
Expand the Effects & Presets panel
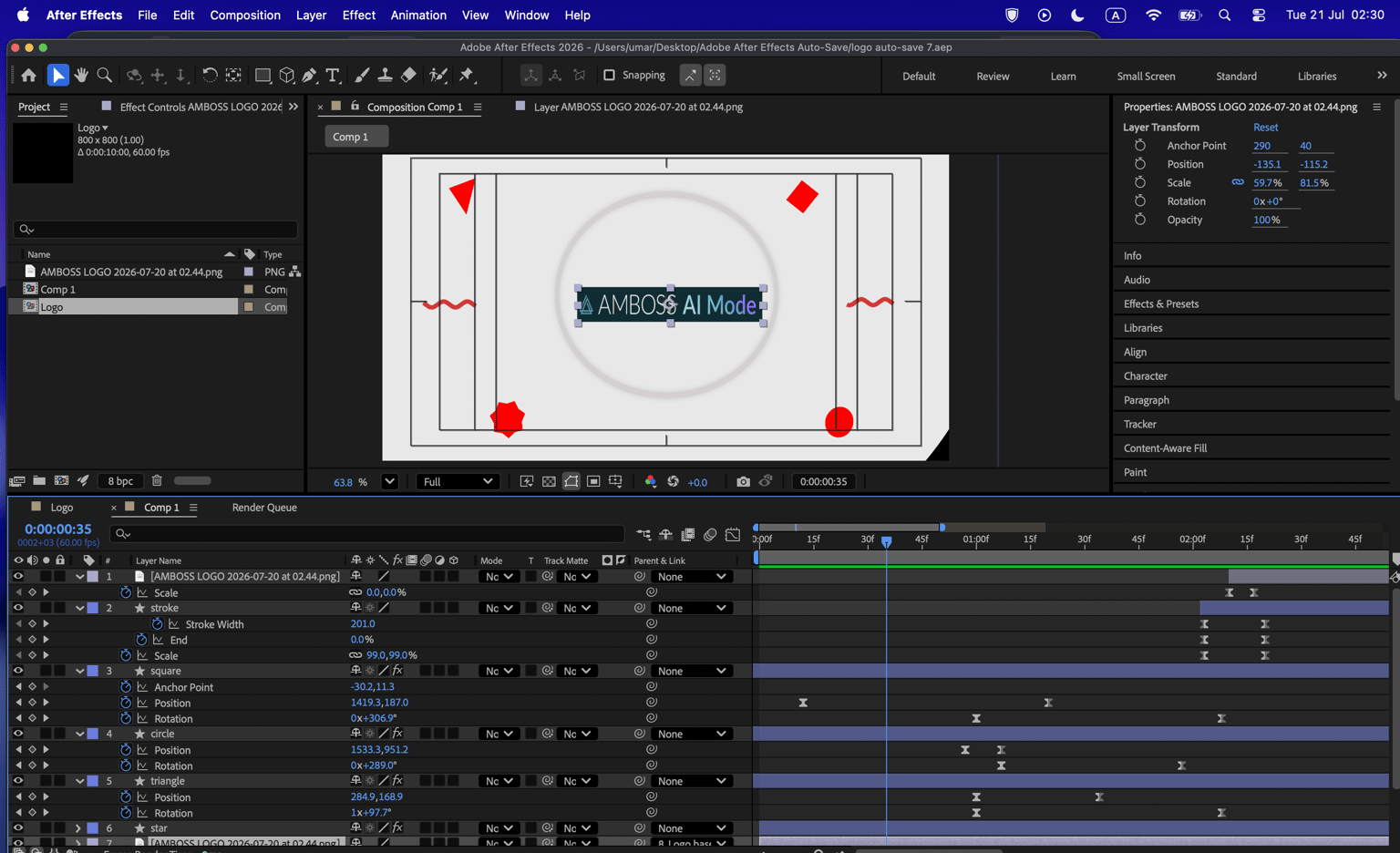(x=1161, y=304)
